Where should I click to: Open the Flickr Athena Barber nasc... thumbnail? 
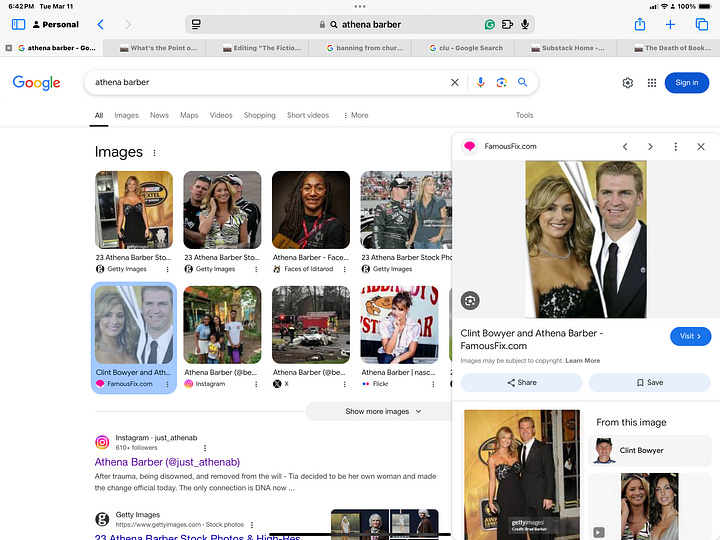click(x=399, y=325)
